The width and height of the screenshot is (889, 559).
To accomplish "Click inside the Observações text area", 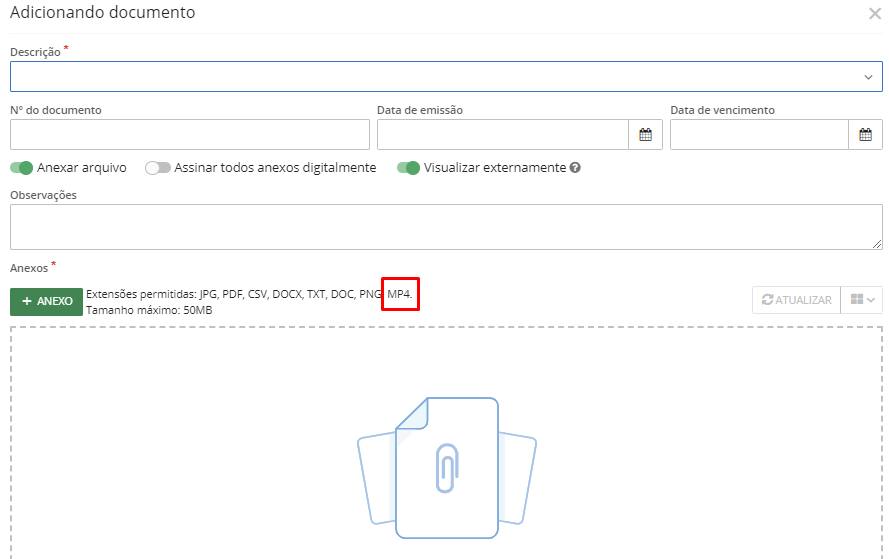I will coord(440,227).
